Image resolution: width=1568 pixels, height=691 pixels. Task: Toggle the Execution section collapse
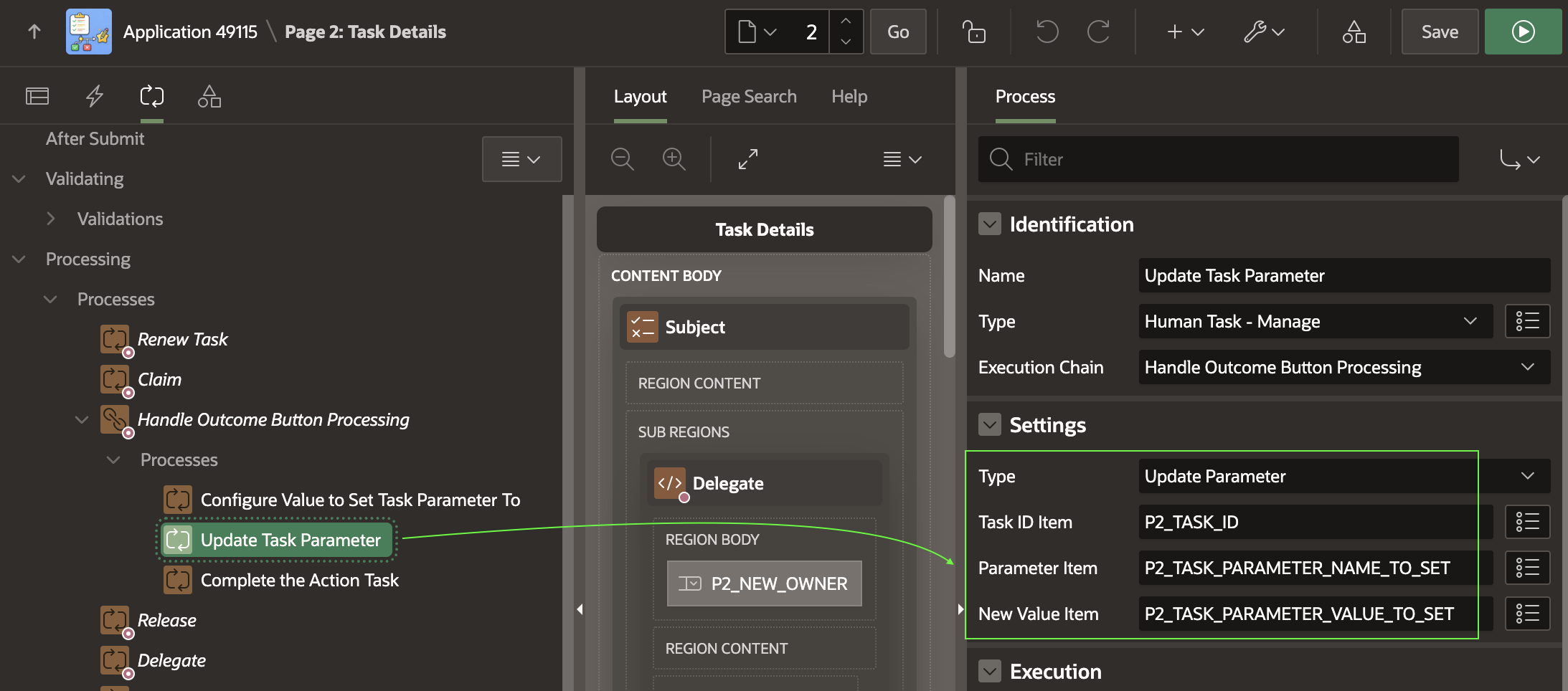pos(990,672)
